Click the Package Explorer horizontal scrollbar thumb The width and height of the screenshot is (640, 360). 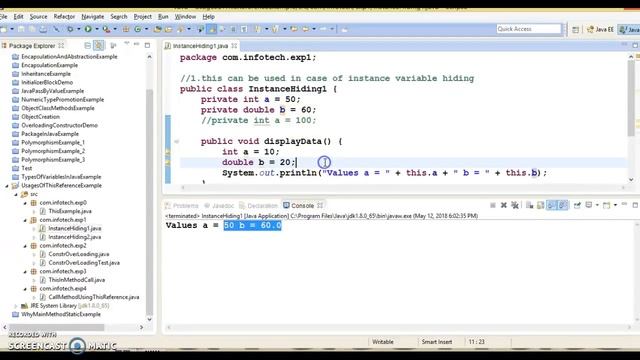tap(56, 327)
